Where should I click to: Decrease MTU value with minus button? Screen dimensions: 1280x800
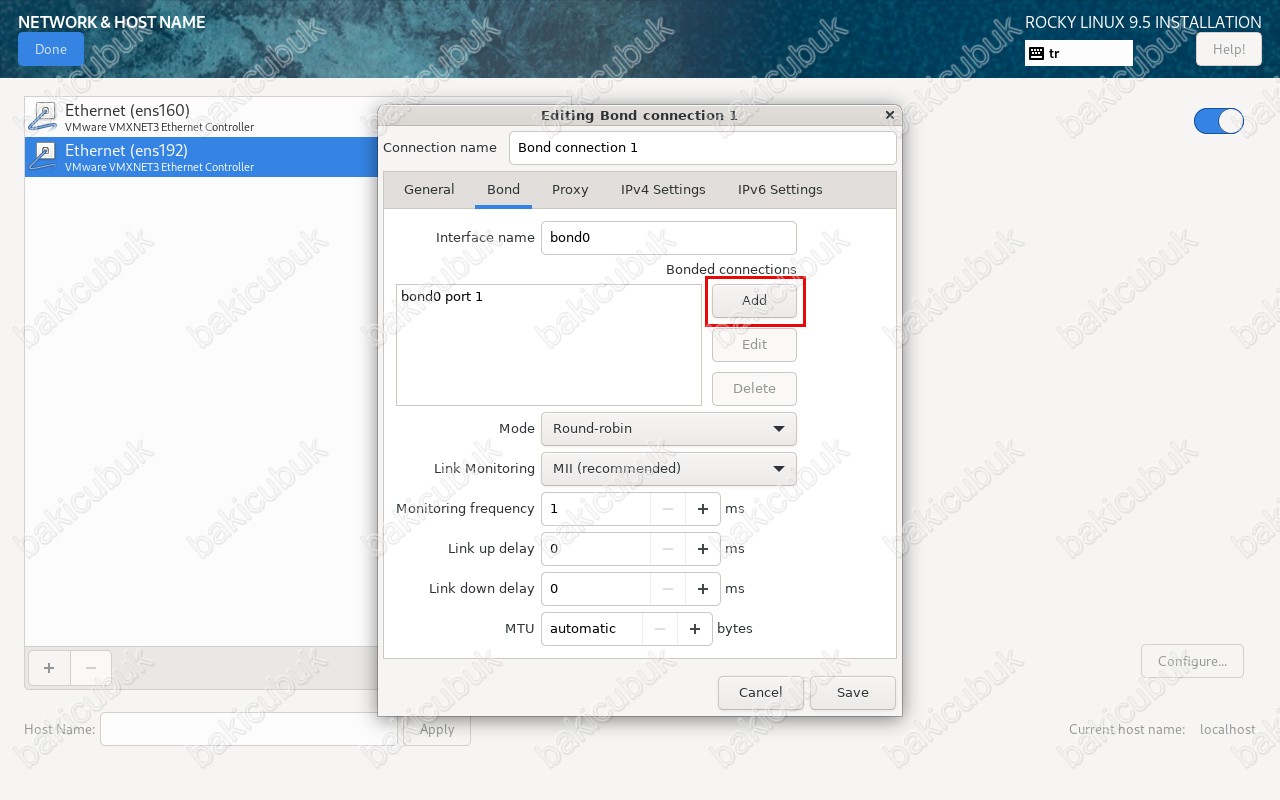[x=659, y=629]
